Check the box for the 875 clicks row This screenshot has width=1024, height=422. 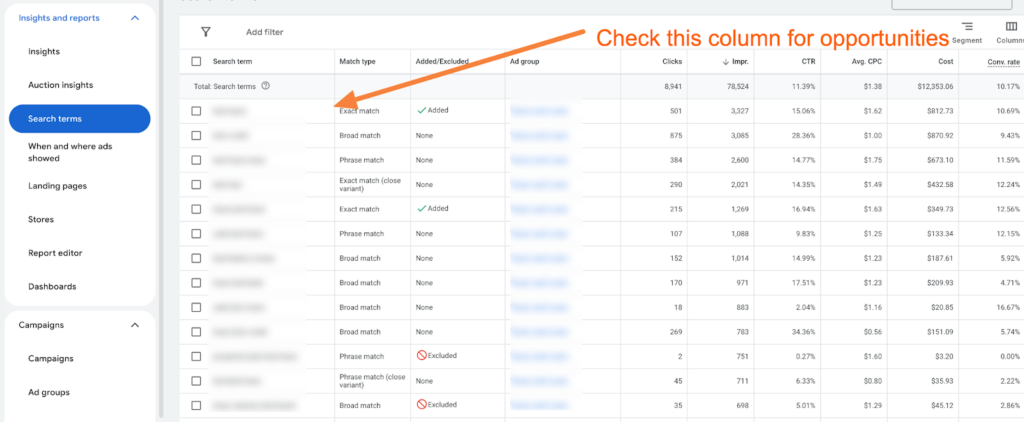tap(197, 135)
